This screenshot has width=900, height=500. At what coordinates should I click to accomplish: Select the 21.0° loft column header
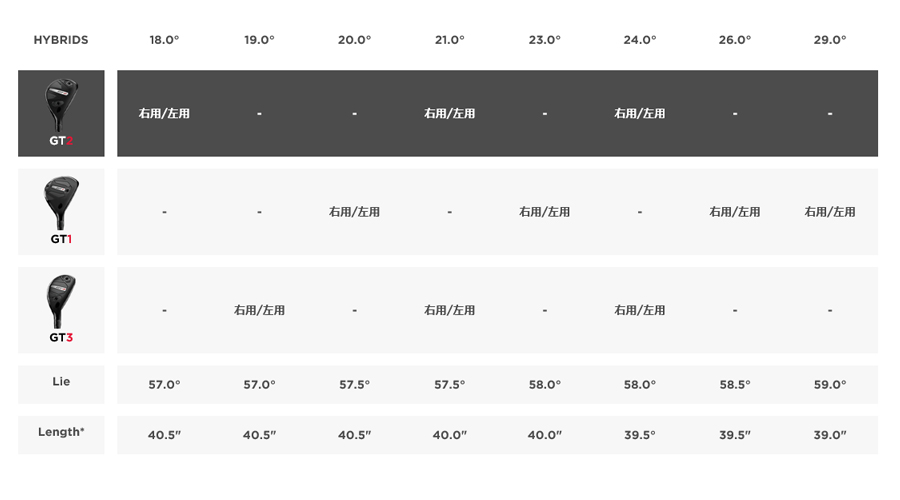point(449,40)
